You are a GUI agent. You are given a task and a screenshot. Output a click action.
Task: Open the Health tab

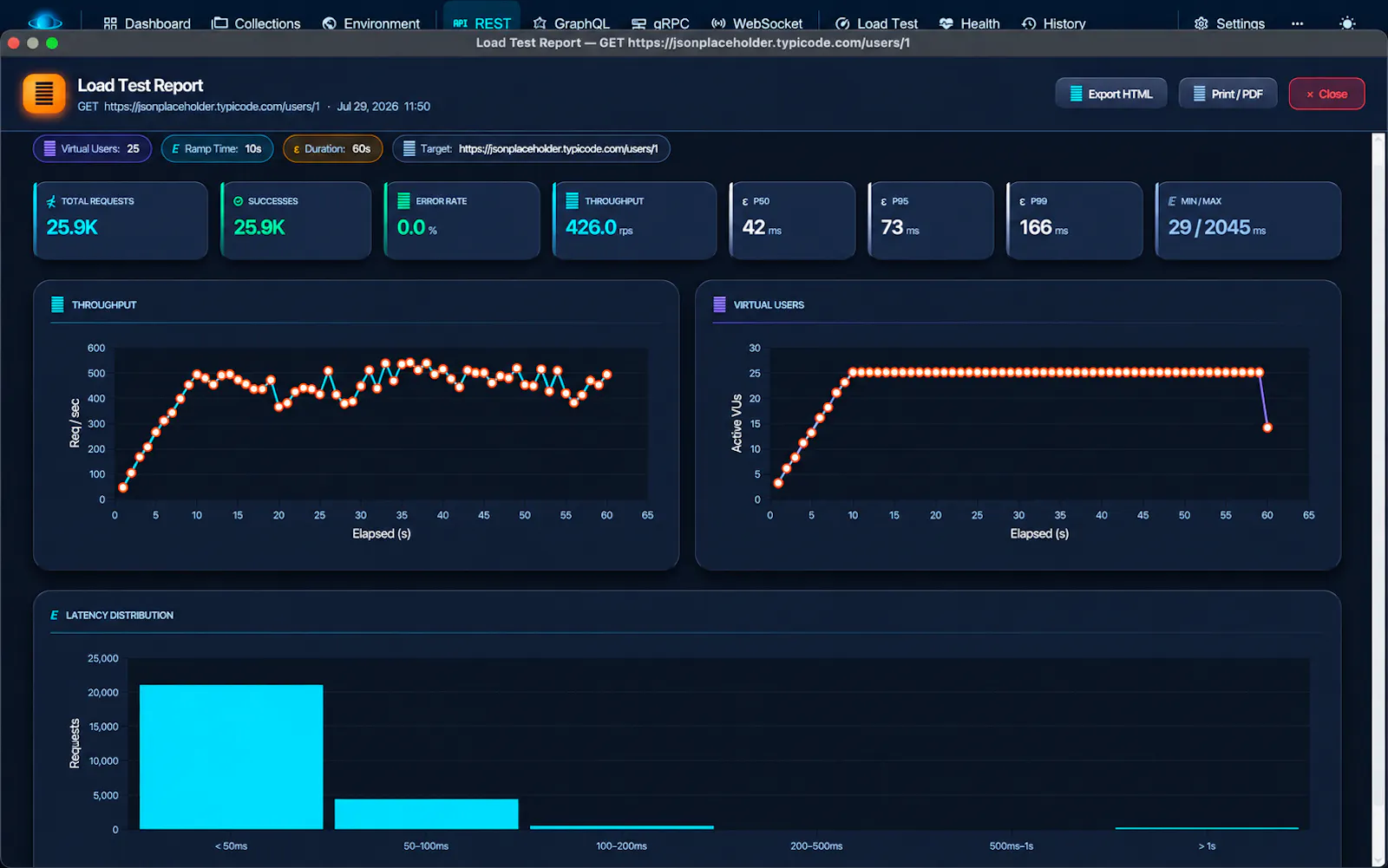coord(969,23)
